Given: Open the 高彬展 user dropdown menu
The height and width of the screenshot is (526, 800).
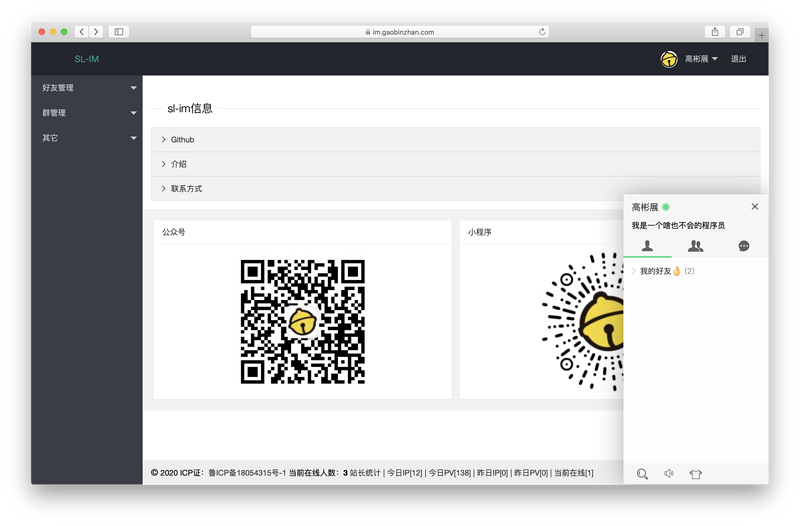Looking at the screenshot, I should click(x=701, y=59).
